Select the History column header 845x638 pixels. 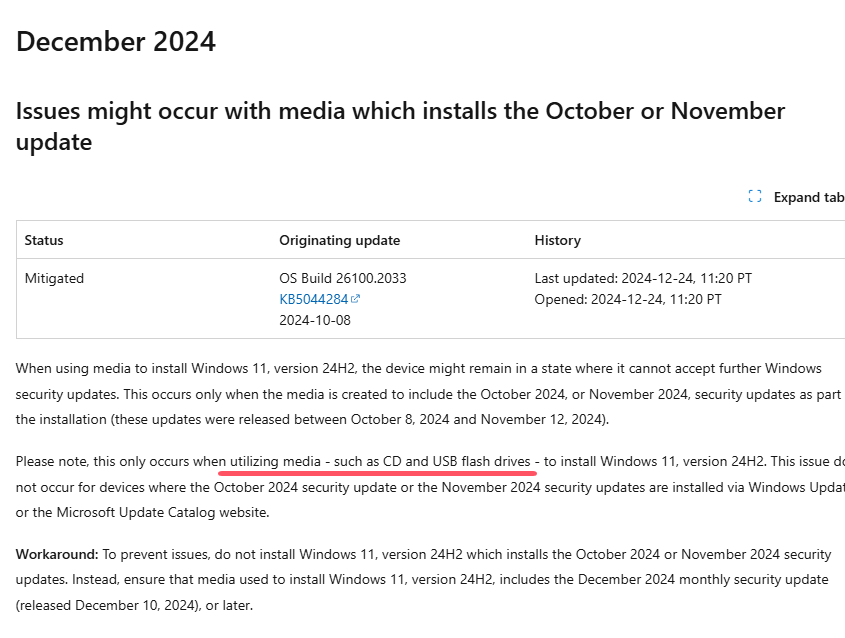click(557, 240)
